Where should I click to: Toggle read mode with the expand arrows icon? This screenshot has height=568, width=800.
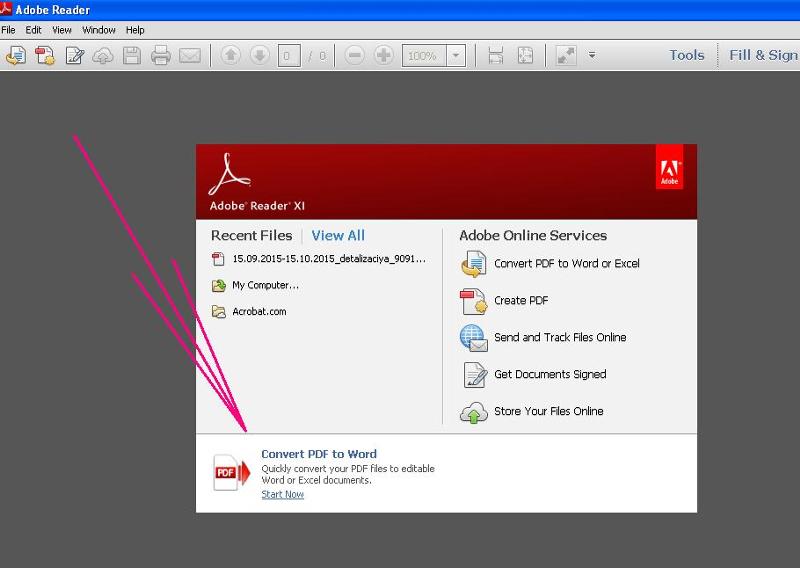tap(566, 56)
